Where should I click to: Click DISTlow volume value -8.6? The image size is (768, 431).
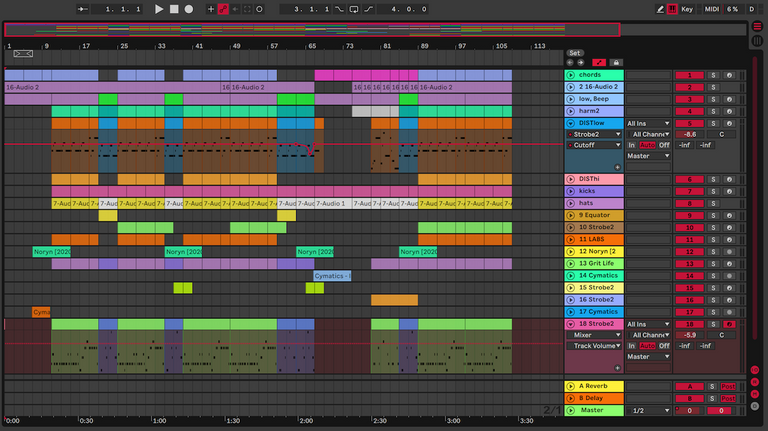tap(689, 134)
